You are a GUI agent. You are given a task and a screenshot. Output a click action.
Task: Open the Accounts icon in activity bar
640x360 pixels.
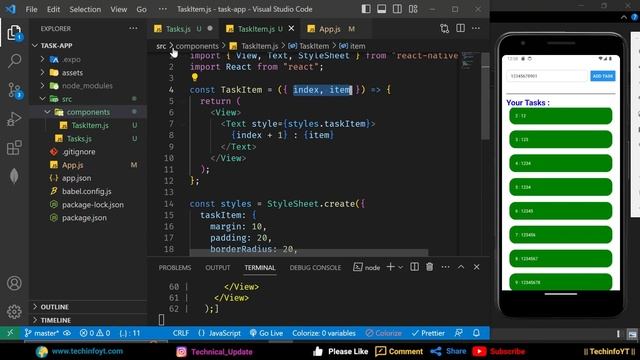[x=14, y=283]
